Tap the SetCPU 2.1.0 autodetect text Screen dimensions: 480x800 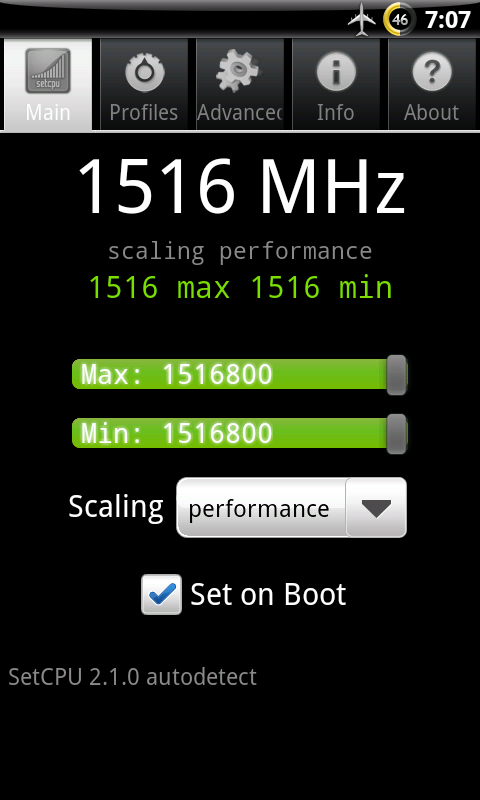(x=133, y=677)
